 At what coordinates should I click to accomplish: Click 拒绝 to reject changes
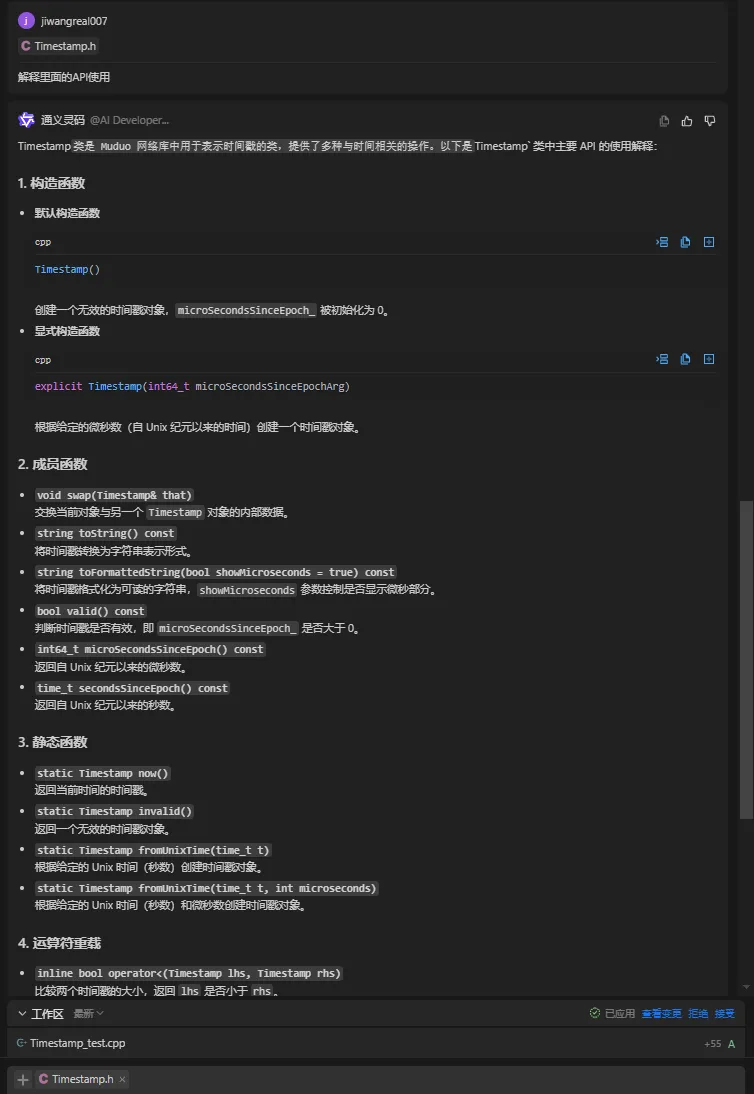[698, 1013]
